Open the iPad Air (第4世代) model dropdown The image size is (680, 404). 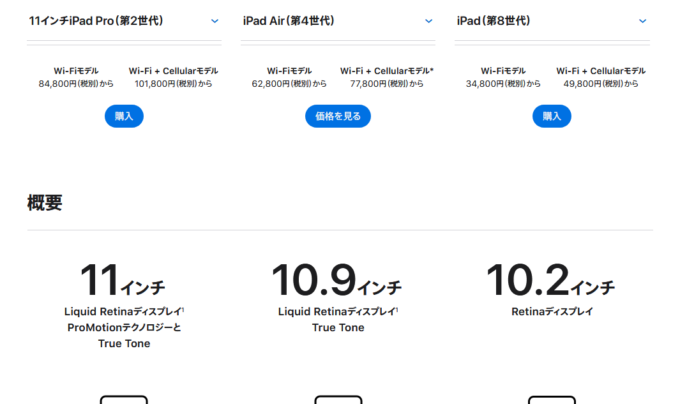point(338,21)
